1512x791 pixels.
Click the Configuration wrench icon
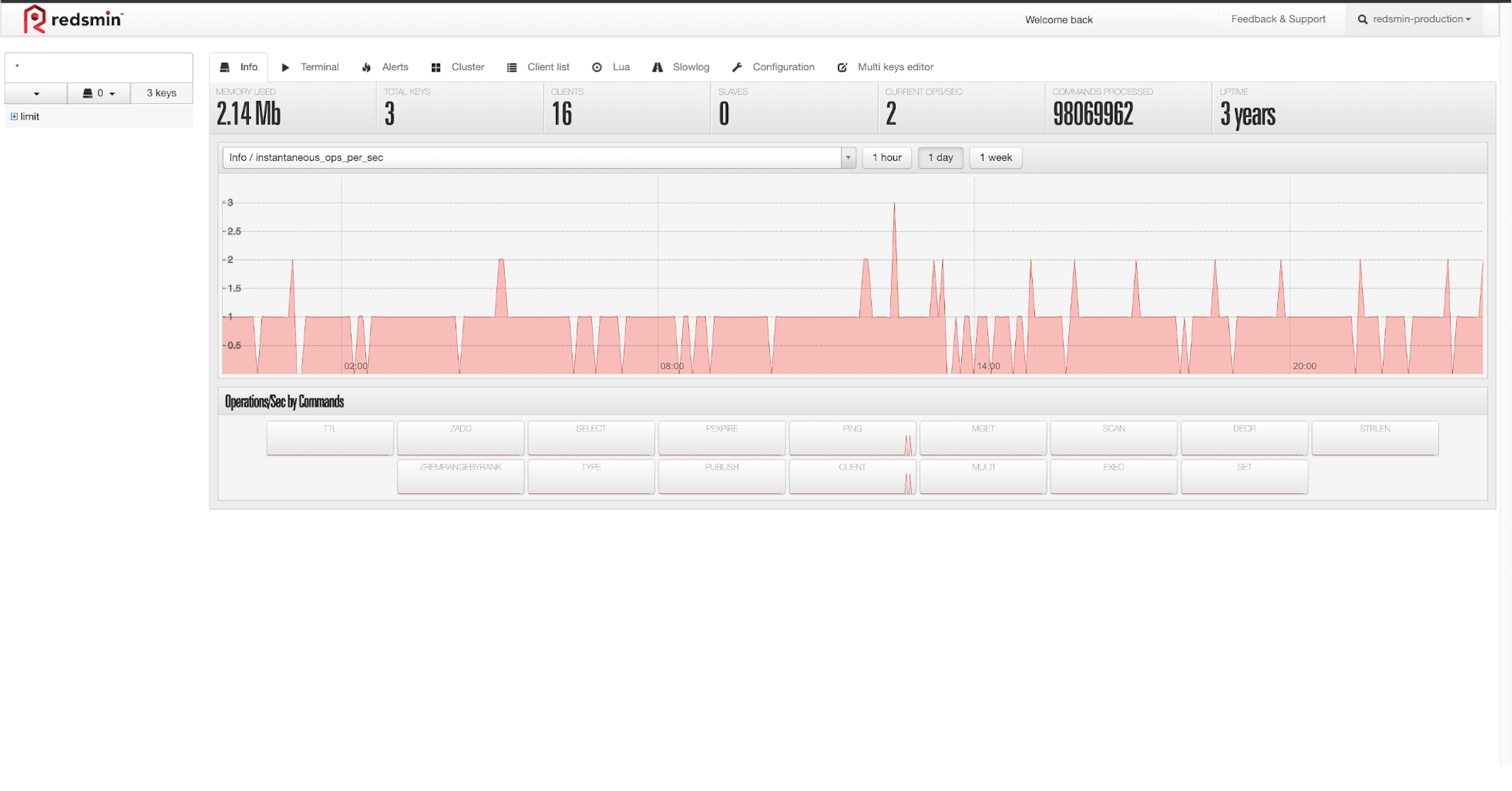point(737,67)
